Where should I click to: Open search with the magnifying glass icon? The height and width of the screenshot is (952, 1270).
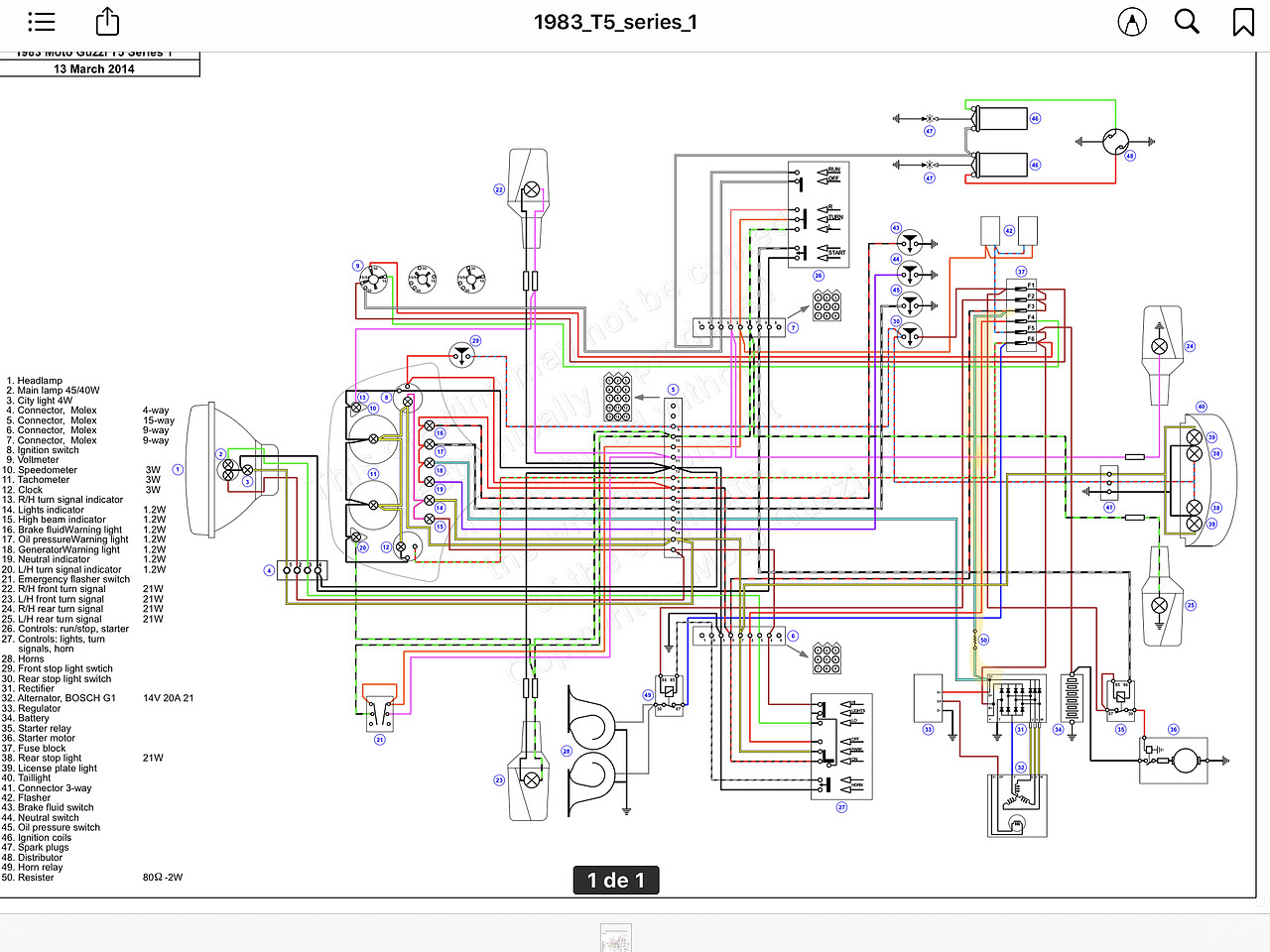click(x=1187, y=21)
